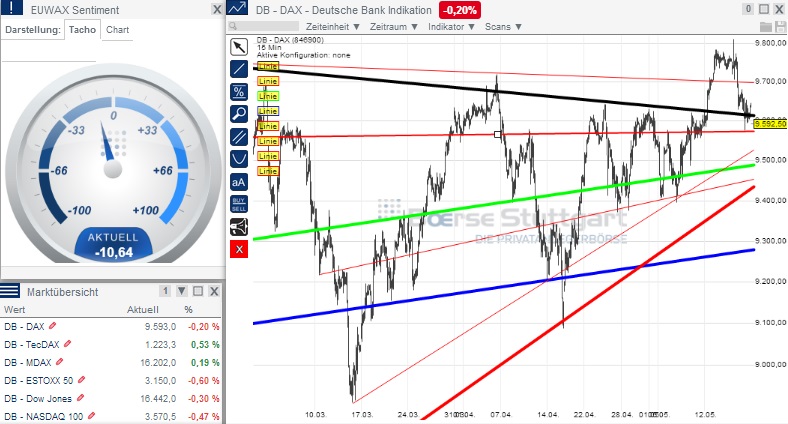Click the floppy disk save chart icon
The width and height of the screenshot is (788, 424).
pos(780,27)
